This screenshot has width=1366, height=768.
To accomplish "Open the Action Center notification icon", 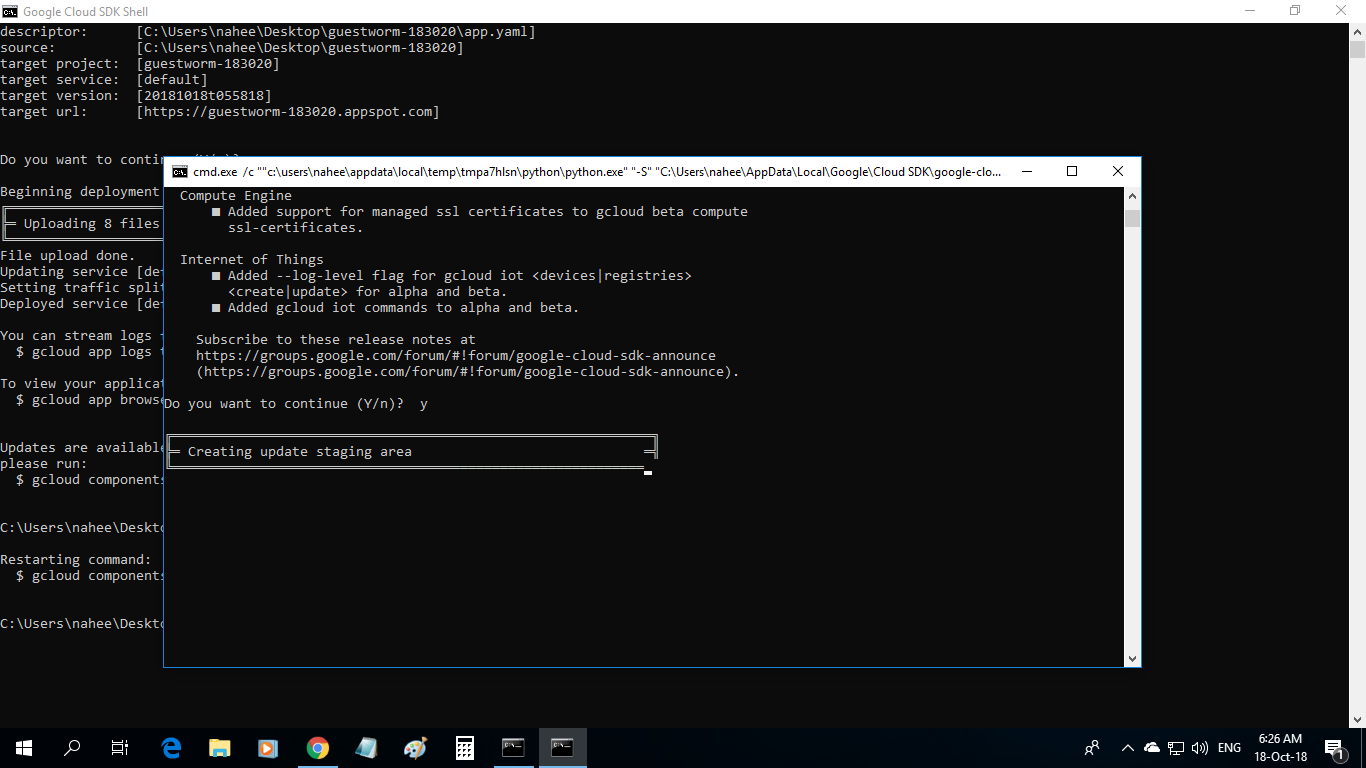I will (1333, 748).
